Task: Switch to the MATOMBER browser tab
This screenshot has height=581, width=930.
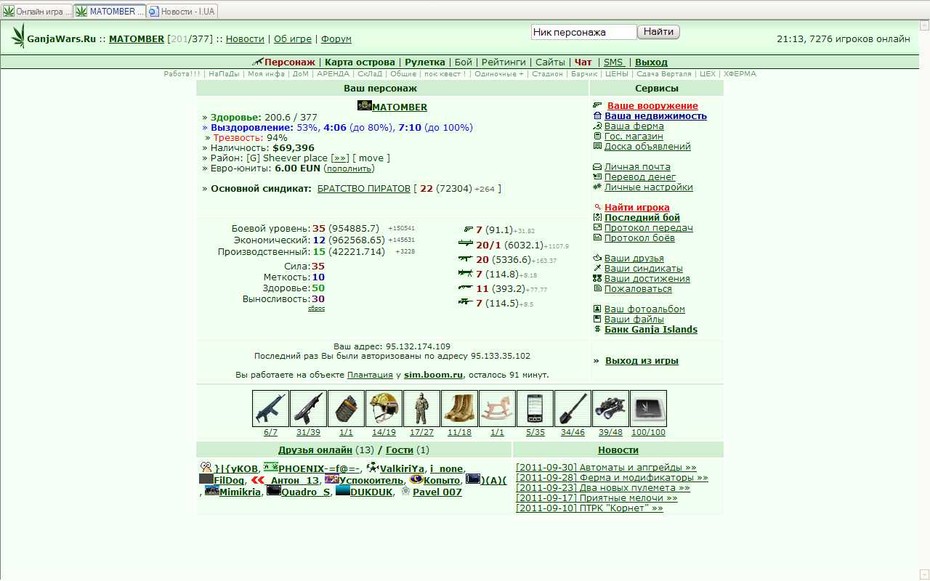Action: (111, 11)
